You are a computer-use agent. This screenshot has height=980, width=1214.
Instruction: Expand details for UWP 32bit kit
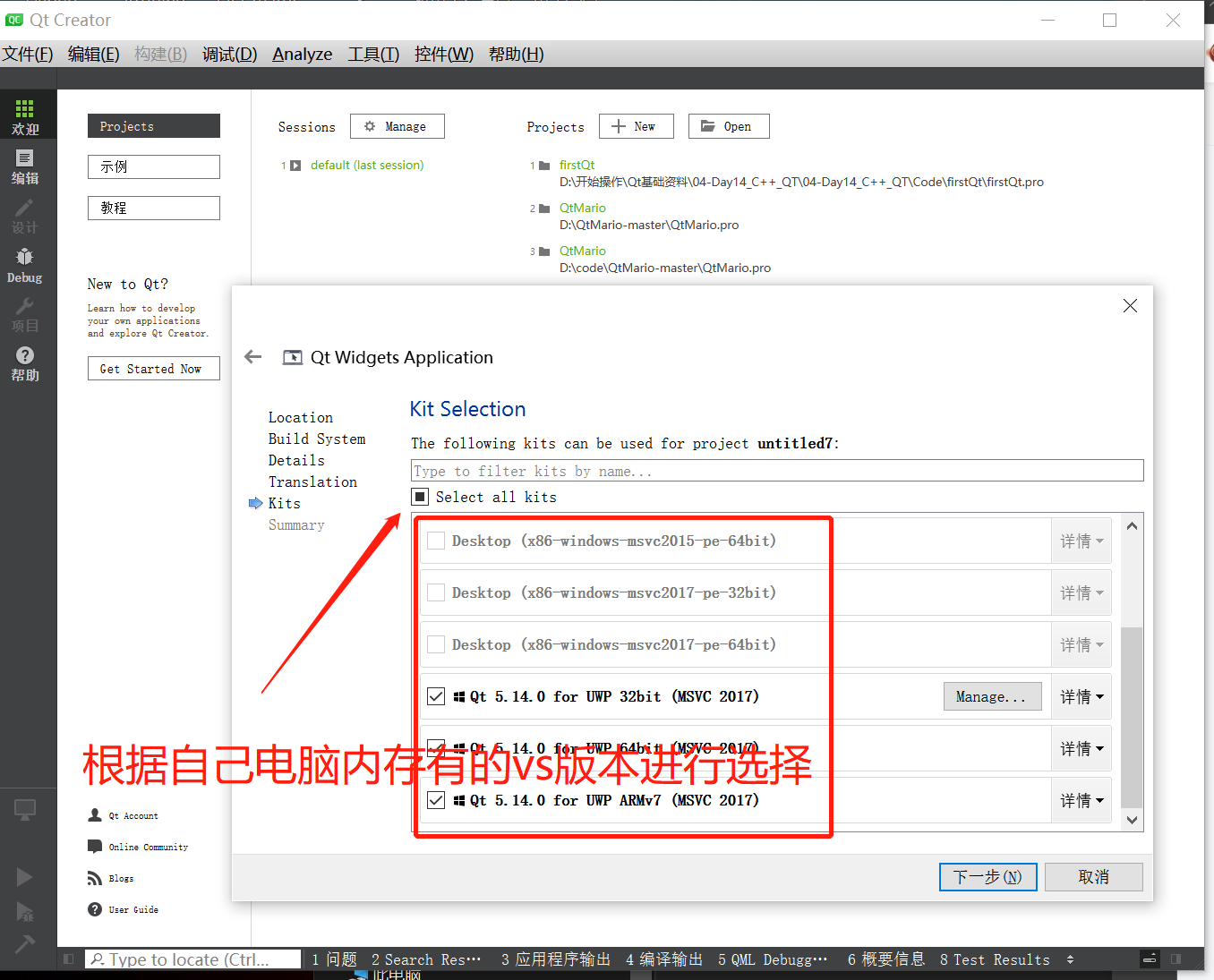click(x=1081, y=696)
